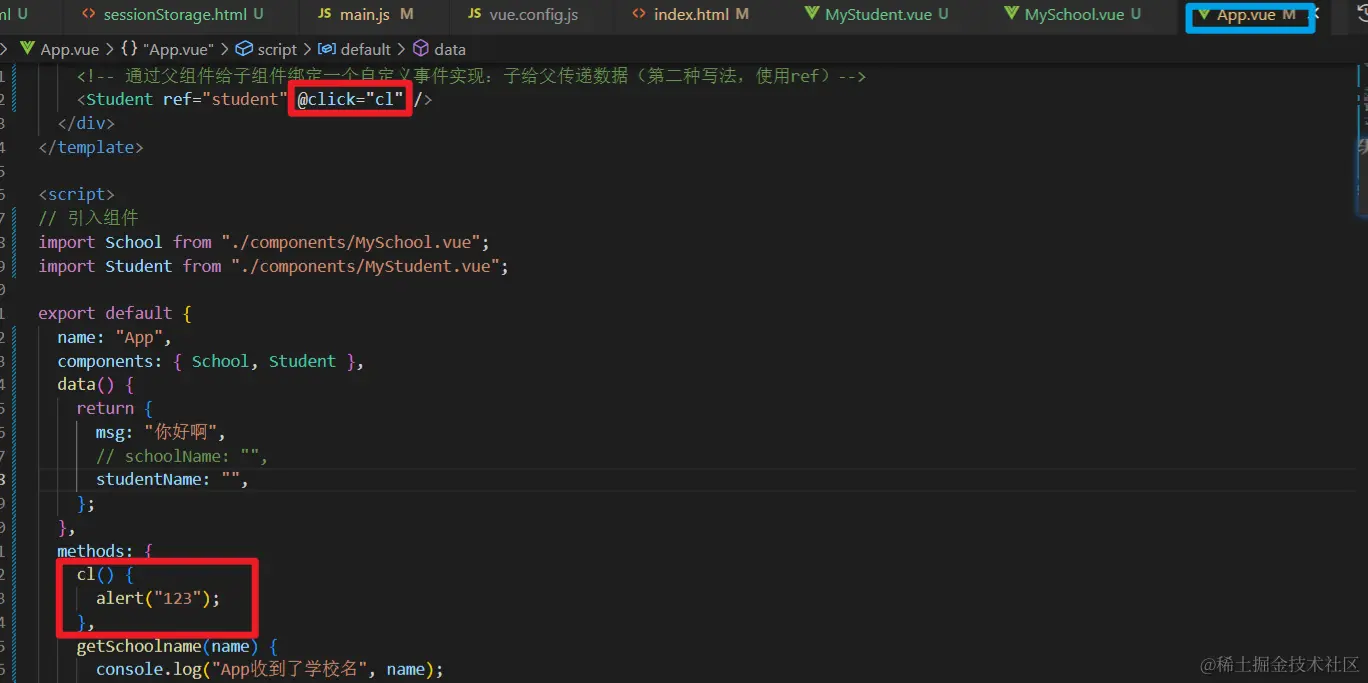
Task: Open the App.vue file breadcrumb
Action: tap(59, 49)
